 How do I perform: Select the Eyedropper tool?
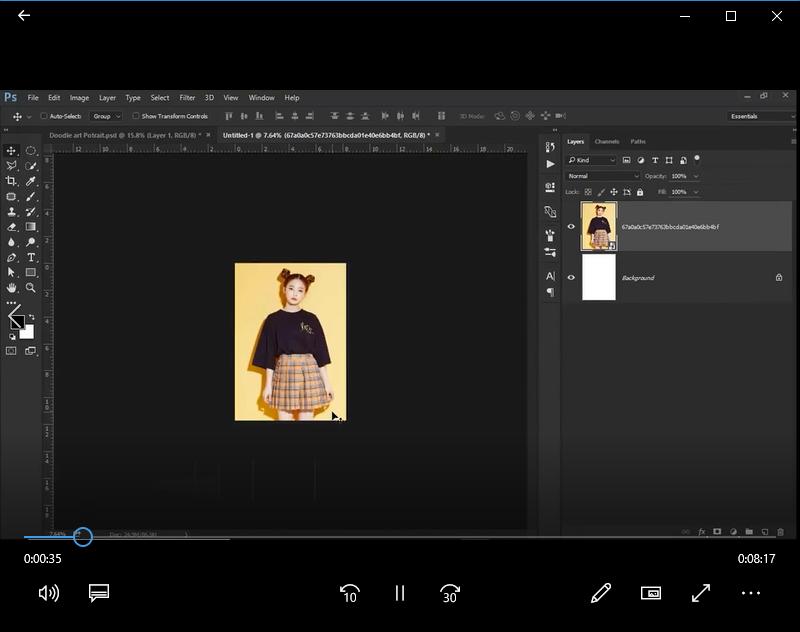[x=31, y=181]
